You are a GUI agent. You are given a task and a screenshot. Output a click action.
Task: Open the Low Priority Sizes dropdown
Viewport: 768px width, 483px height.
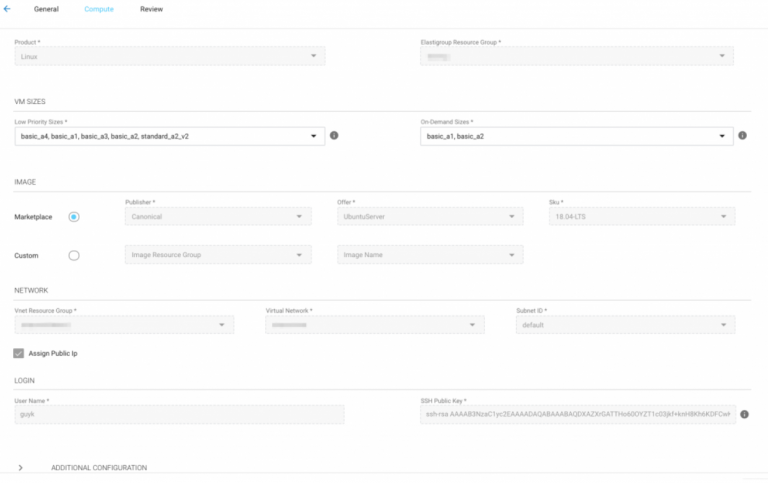click(170, 136)
